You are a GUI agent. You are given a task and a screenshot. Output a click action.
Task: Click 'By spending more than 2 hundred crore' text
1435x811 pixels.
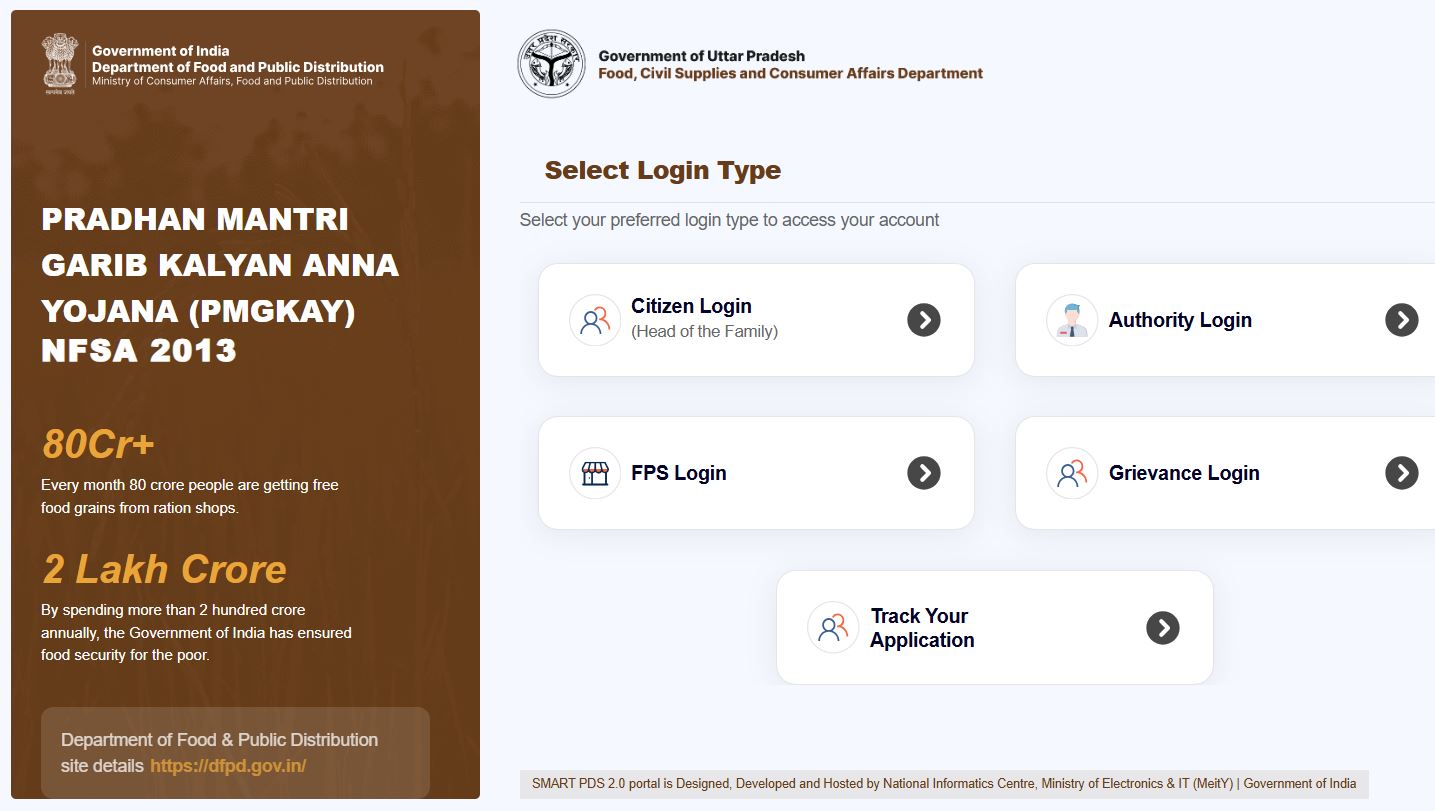(x=196, y=632)
